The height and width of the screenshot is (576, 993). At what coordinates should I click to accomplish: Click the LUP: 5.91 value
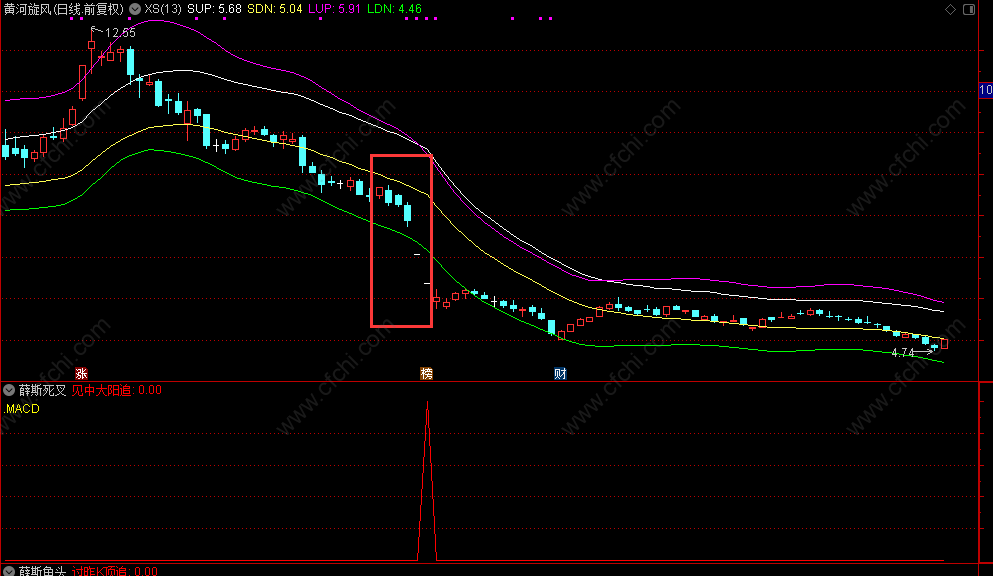tap(334, 9)
